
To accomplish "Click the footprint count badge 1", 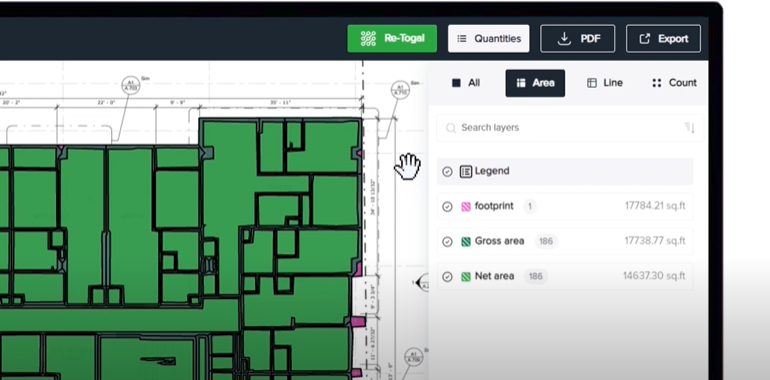I will [x=529, y=206].
